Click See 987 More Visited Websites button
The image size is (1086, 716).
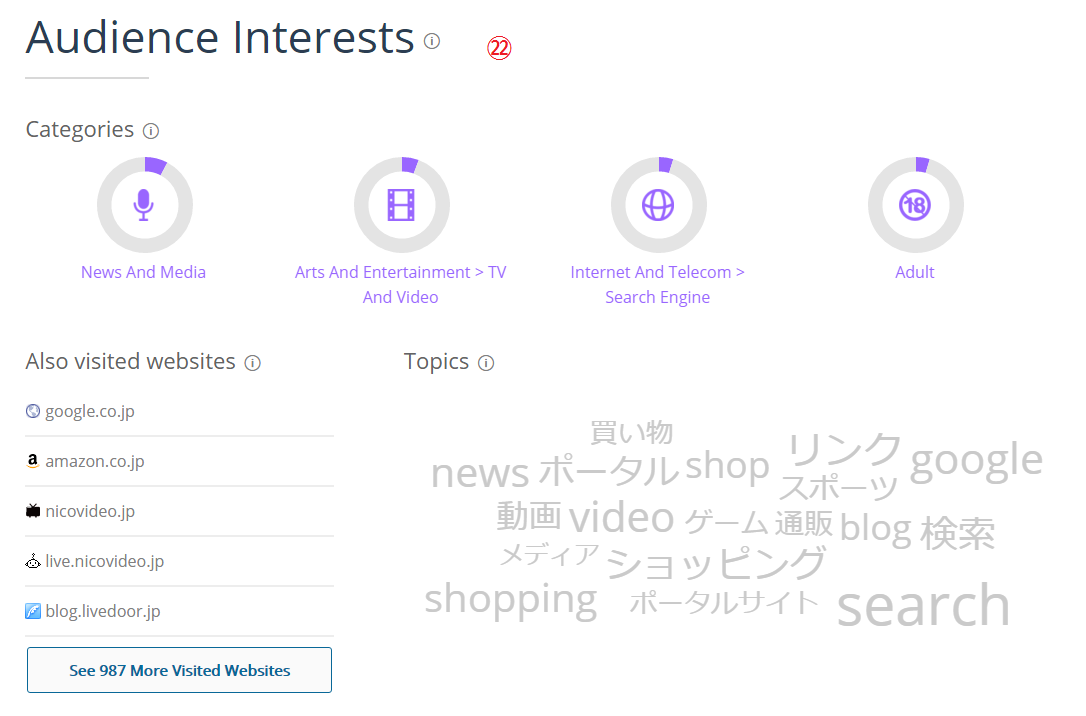coord(179,670)
